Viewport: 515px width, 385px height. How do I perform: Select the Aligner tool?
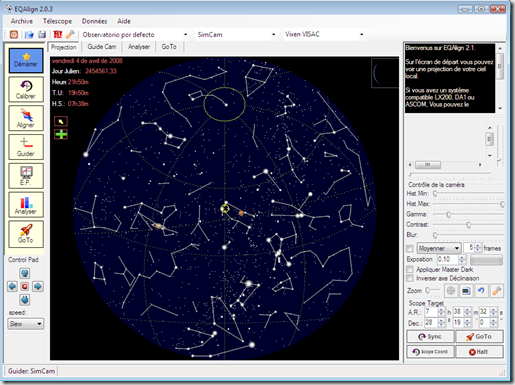[26, 118]
